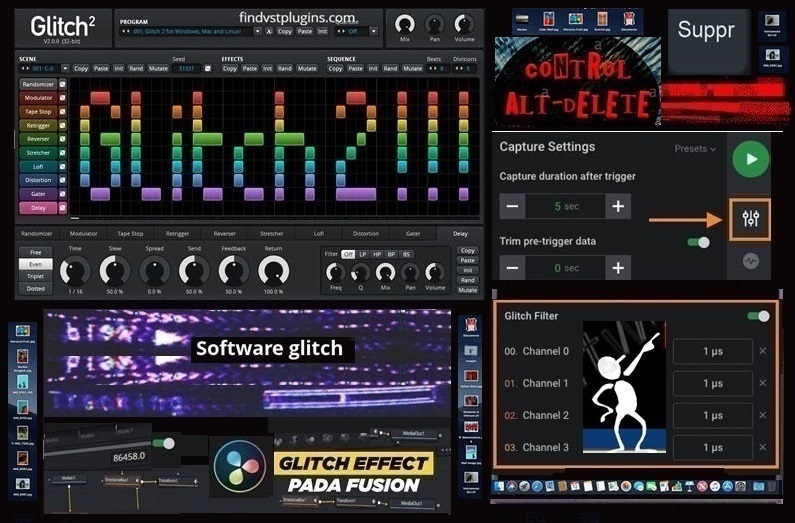The height and width of the screenshot is (523, 795).
Task: Switch to the Stretcher tab
Action: click(272, 234)
